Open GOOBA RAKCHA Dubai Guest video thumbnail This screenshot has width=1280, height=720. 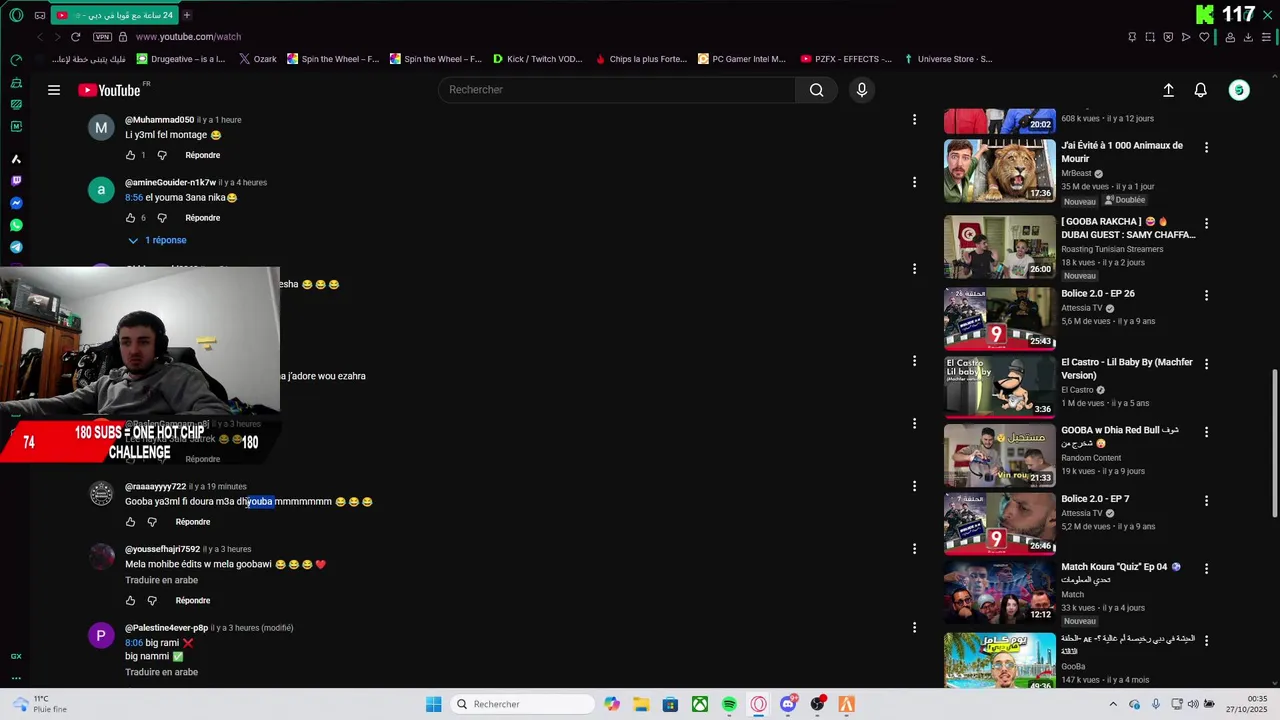[x=1000, y=246]
